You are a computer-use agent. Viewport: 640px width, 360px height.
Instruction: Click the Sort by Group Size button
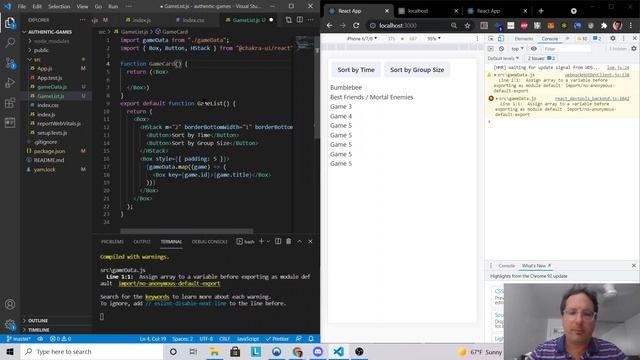(417, 70)
